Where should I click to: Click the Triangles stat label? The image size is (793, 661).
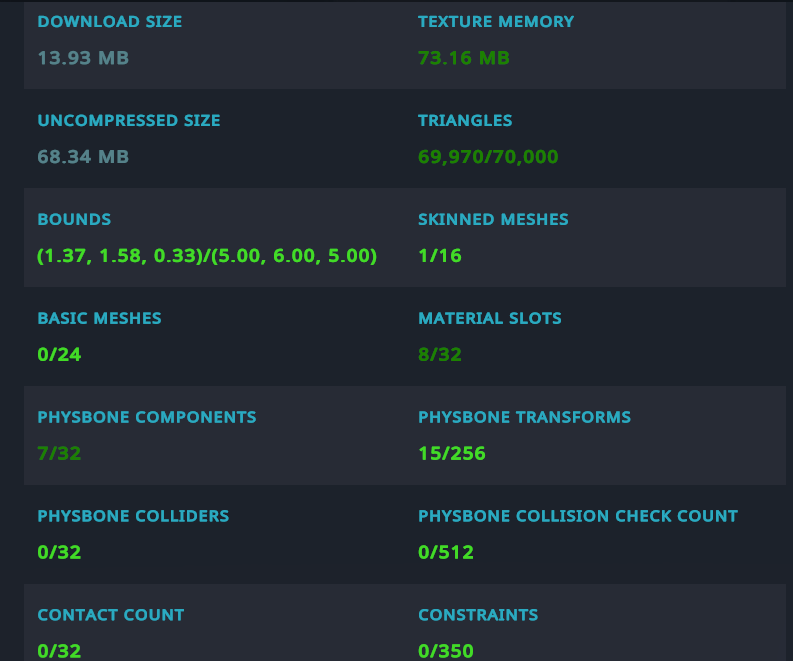[x=464, y=121]
